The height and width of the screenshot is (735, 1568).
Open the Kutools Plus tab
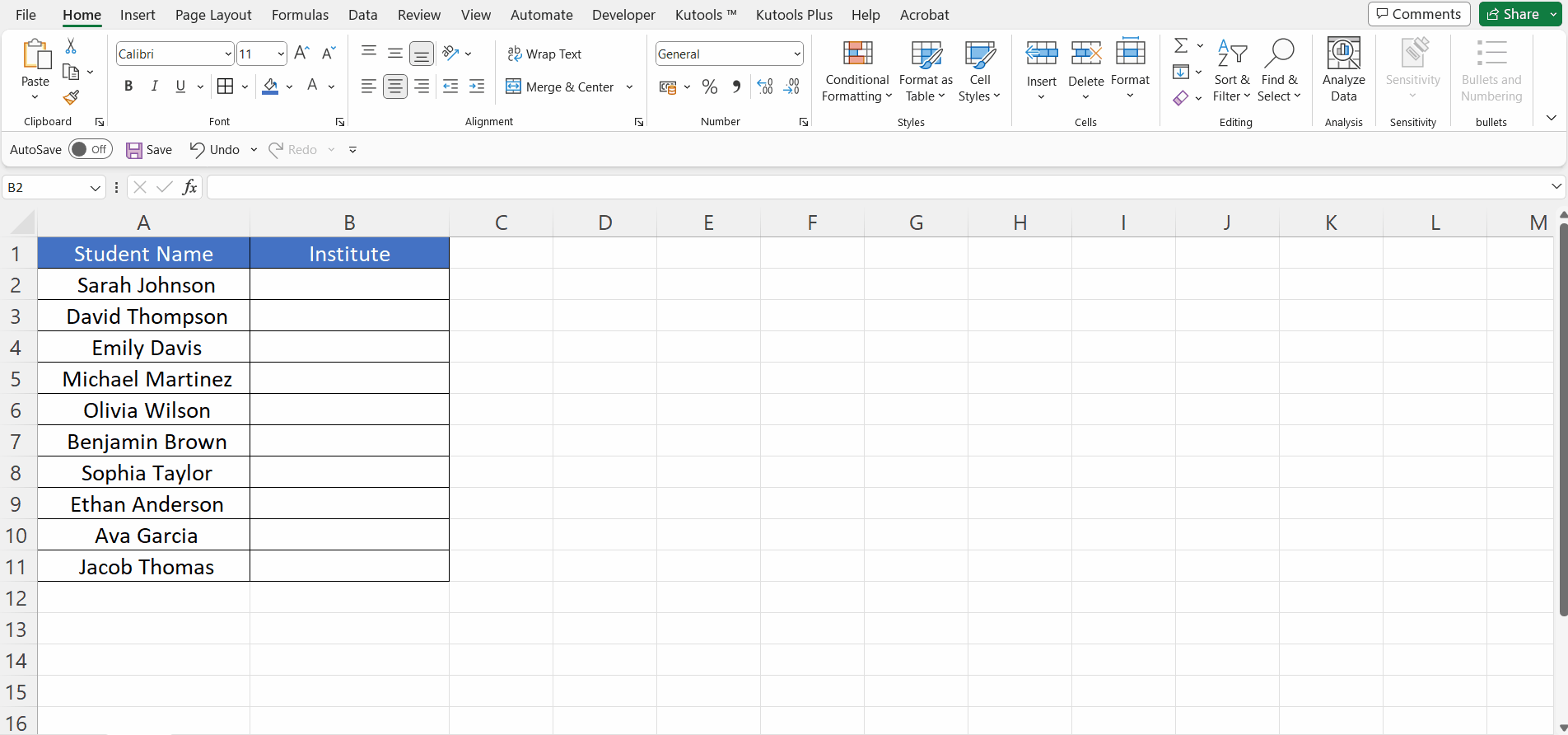pos(794,15)
